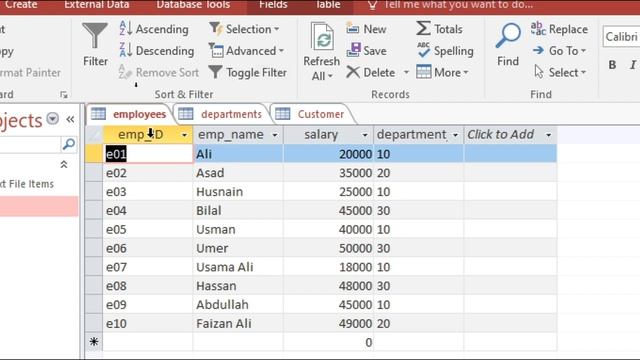
Task: Click the Filter funnel icon
Action: click(x=95, y=36)
